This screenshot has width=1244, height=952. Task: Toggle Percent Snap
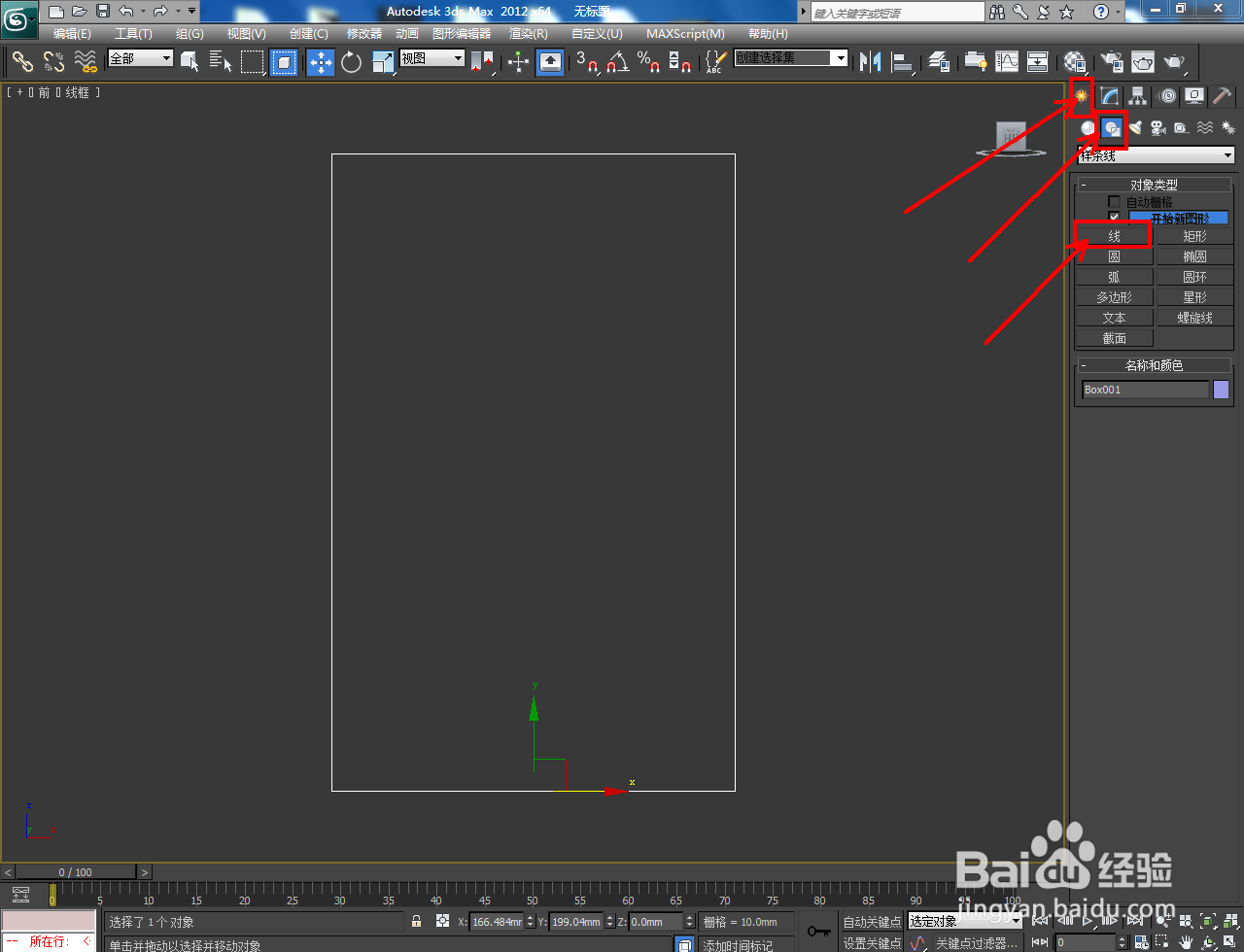[649, 62]
